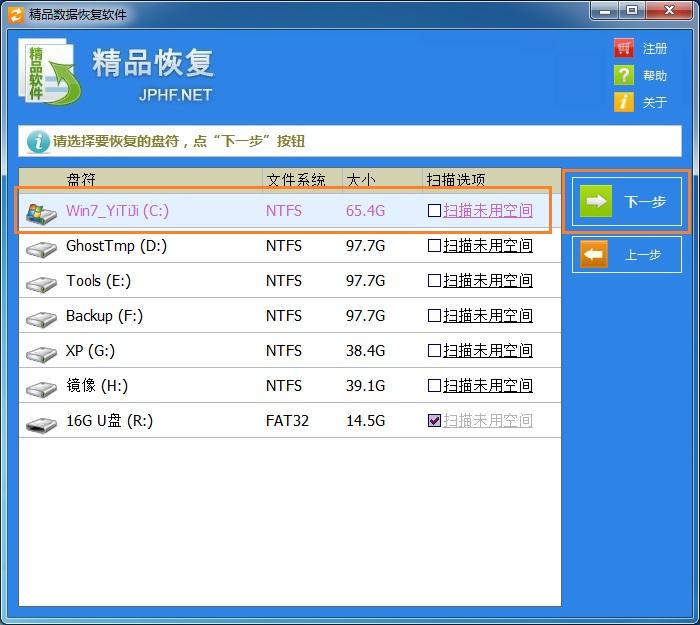Click the Windows drive icon for C:
The image size is (700, 625).
[41, 213]
